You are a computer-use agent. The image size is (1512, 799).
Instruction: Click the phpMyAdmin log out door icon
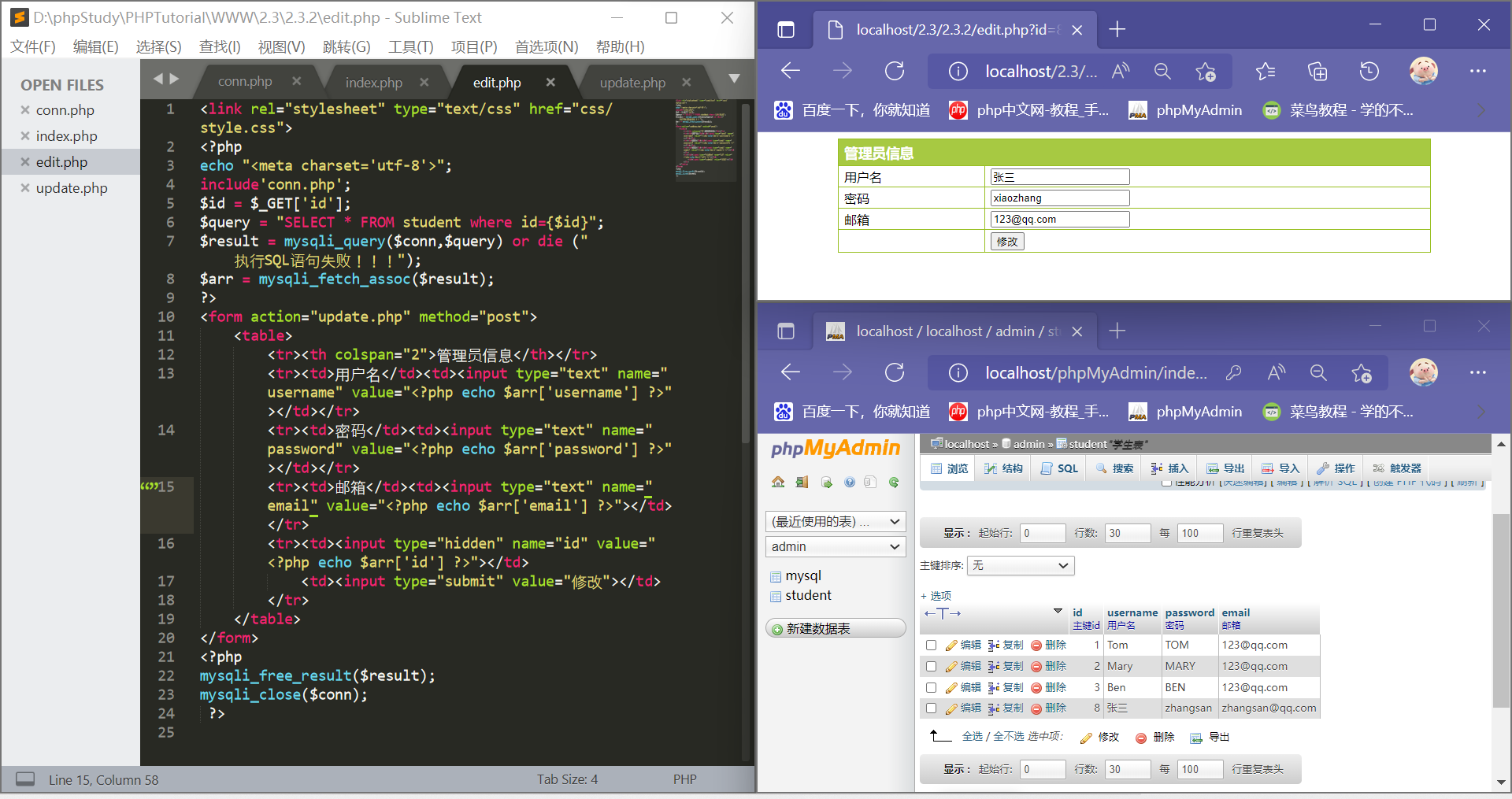[x=802, y=482]
